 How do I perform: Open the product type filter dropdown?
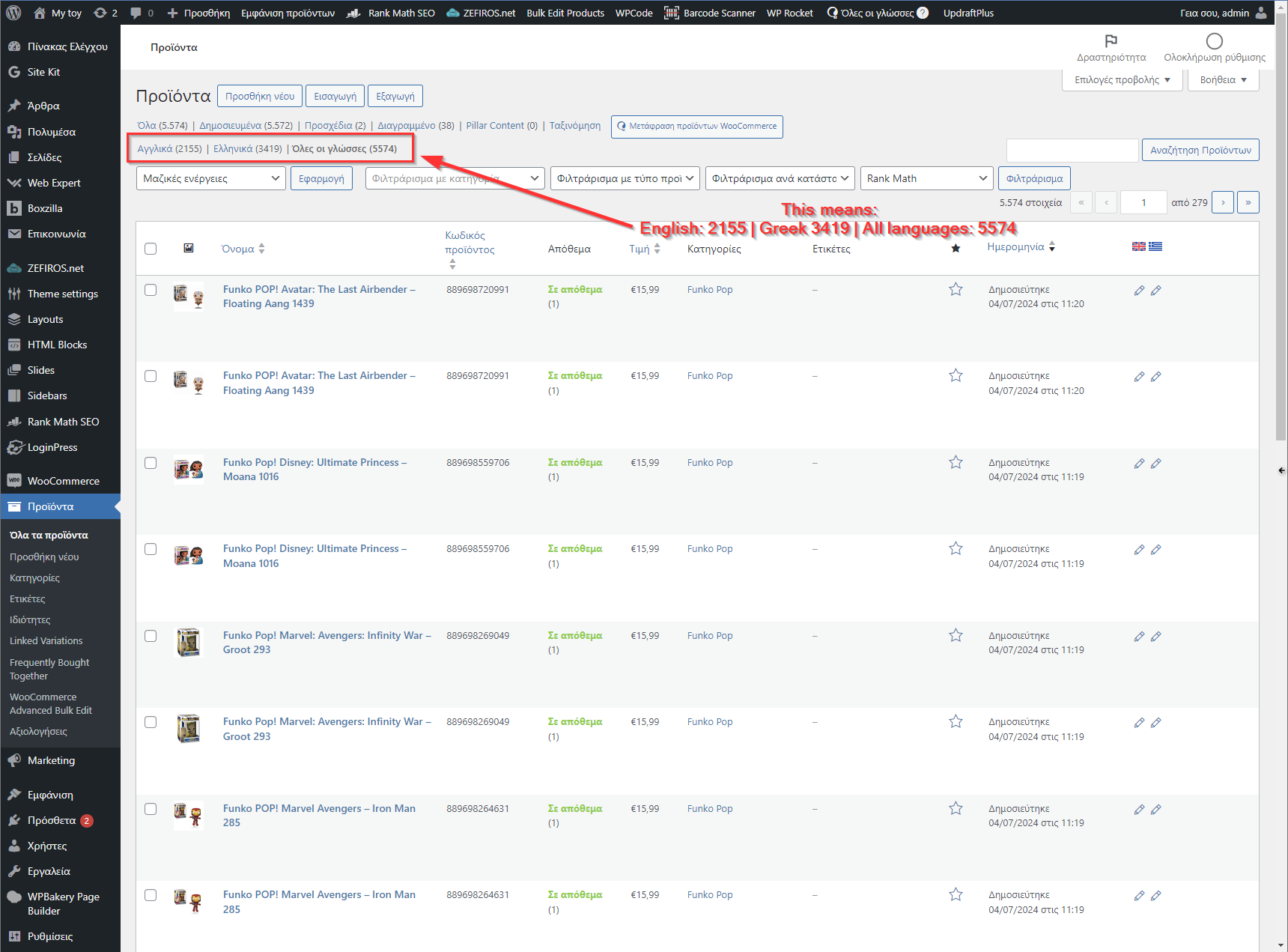tap(625, 178)
